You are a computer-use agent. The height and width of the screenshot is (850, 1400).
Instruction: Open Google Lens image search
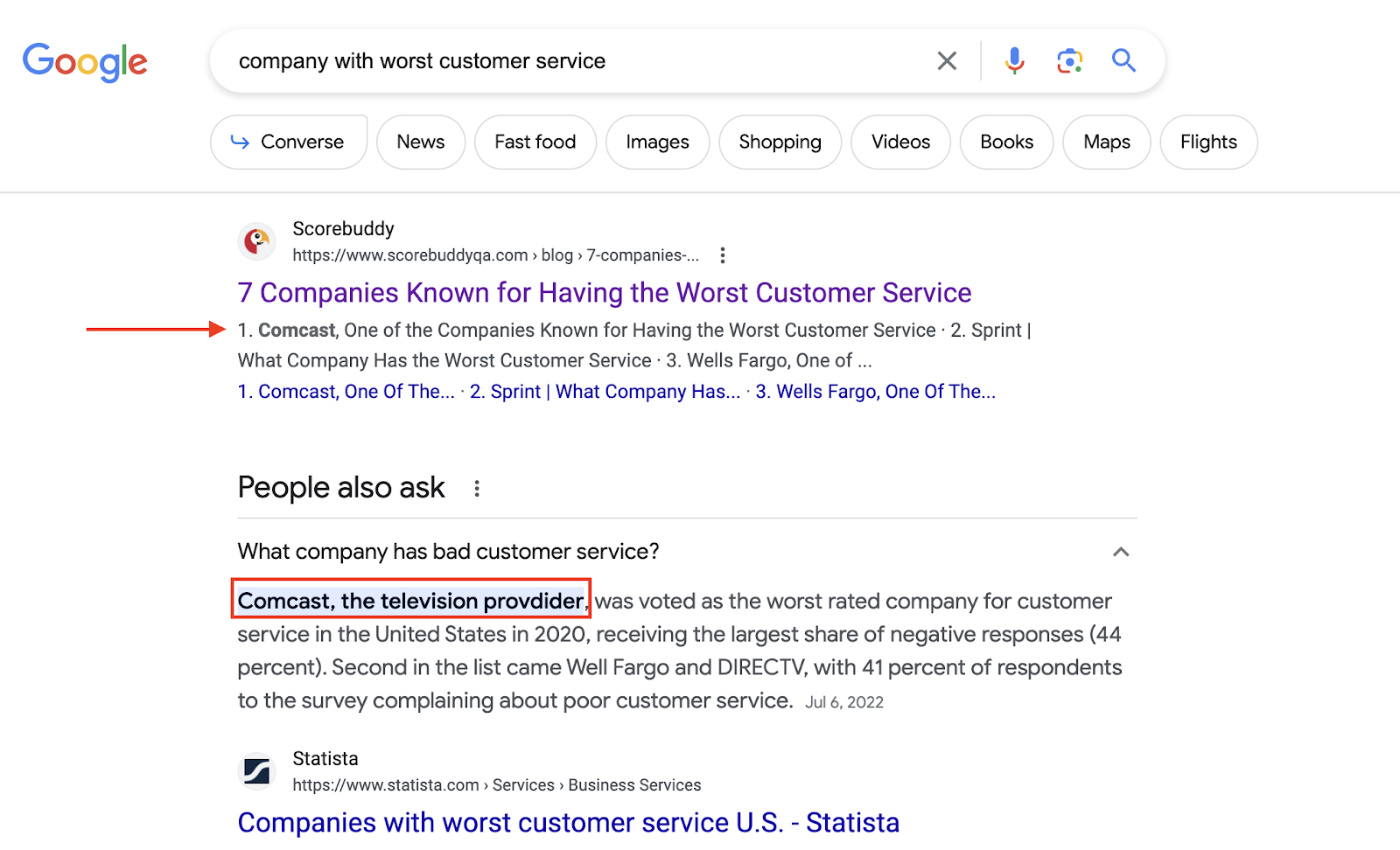[1069, 61]
